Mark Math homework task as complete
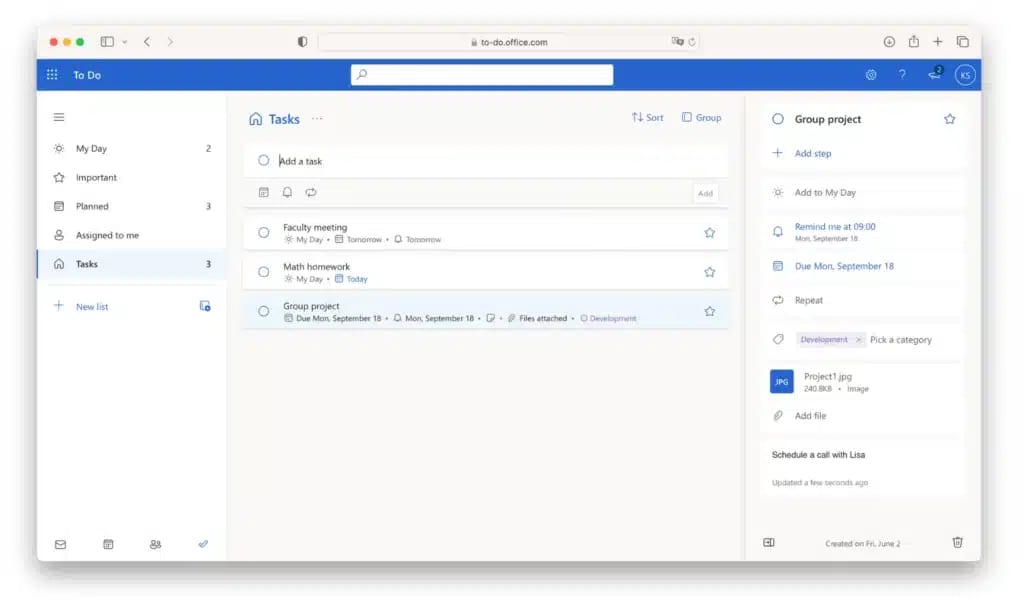1024x610 pixels. (x=263, y=272)
